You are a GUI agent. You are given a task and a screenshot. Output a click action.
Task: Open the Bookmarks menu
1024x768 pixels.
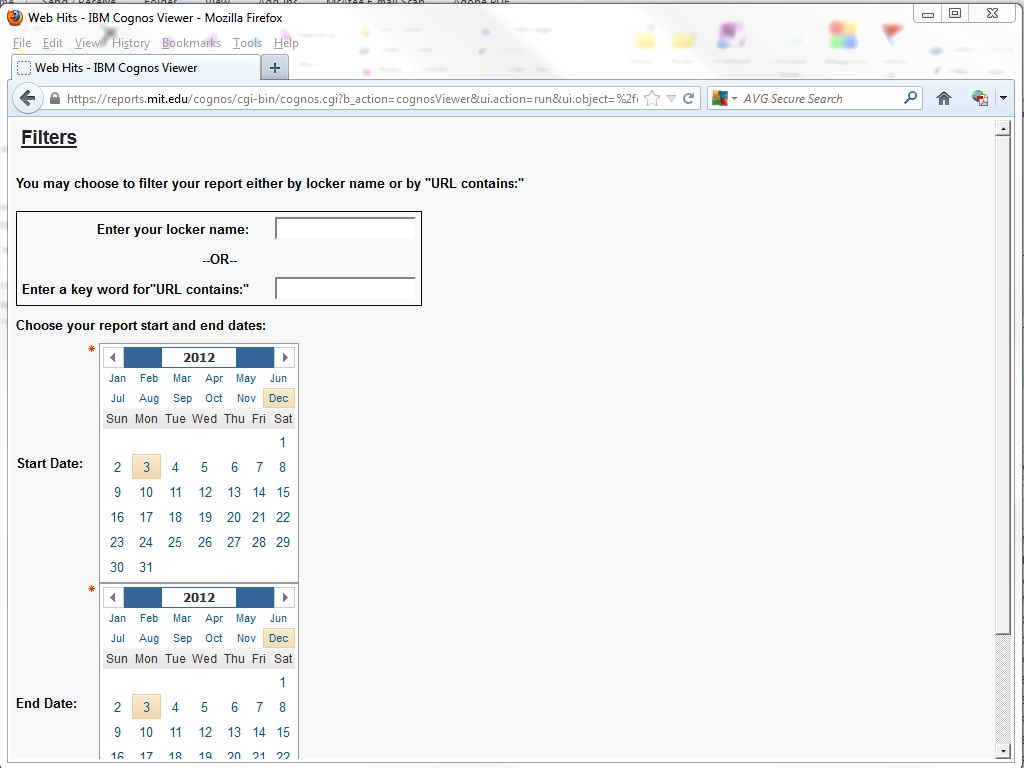click(191, 43)
